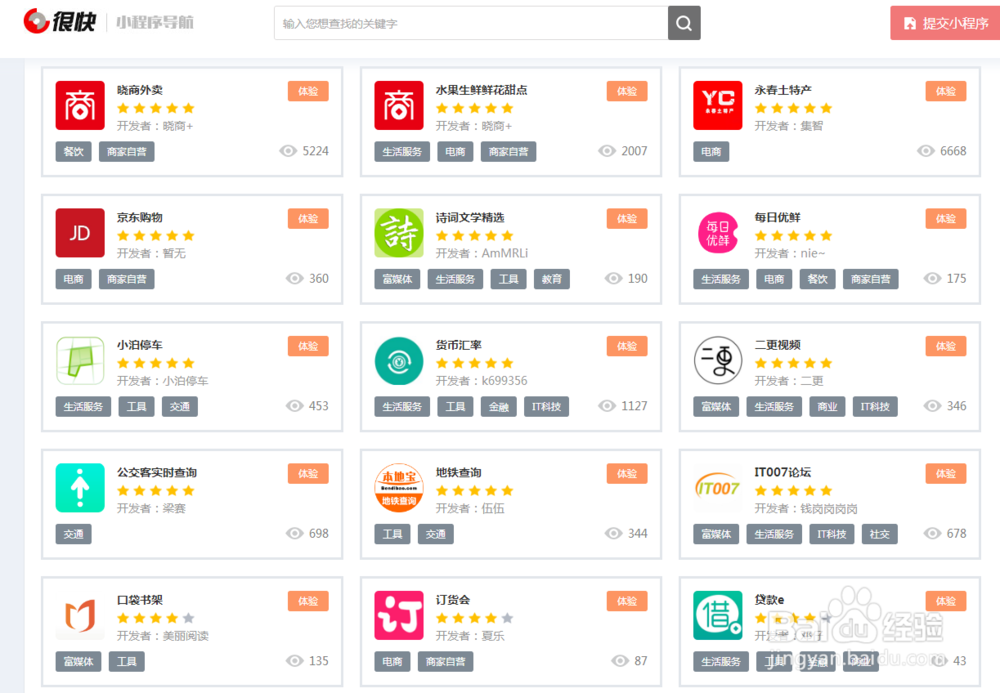1000x693 pixels.
Task: Focus the keyword search input field
Action: click(x=470, y=23)
